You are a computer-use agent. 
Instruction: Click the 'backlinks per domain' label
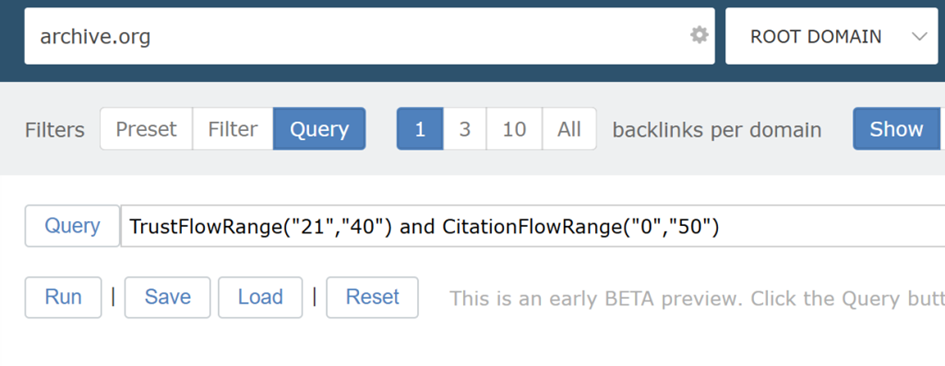pos(717,130)
